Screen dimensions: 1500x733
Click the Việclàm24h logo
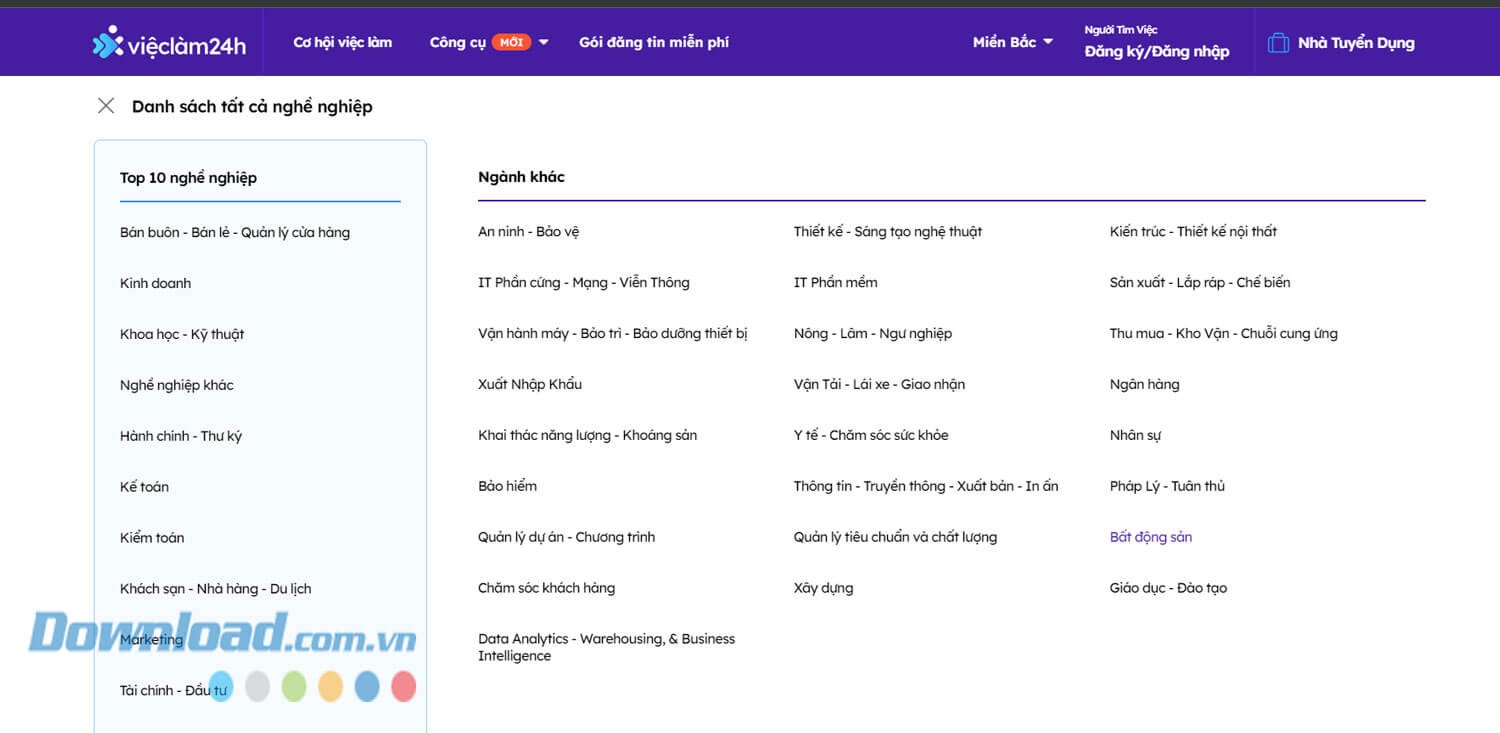169,43
